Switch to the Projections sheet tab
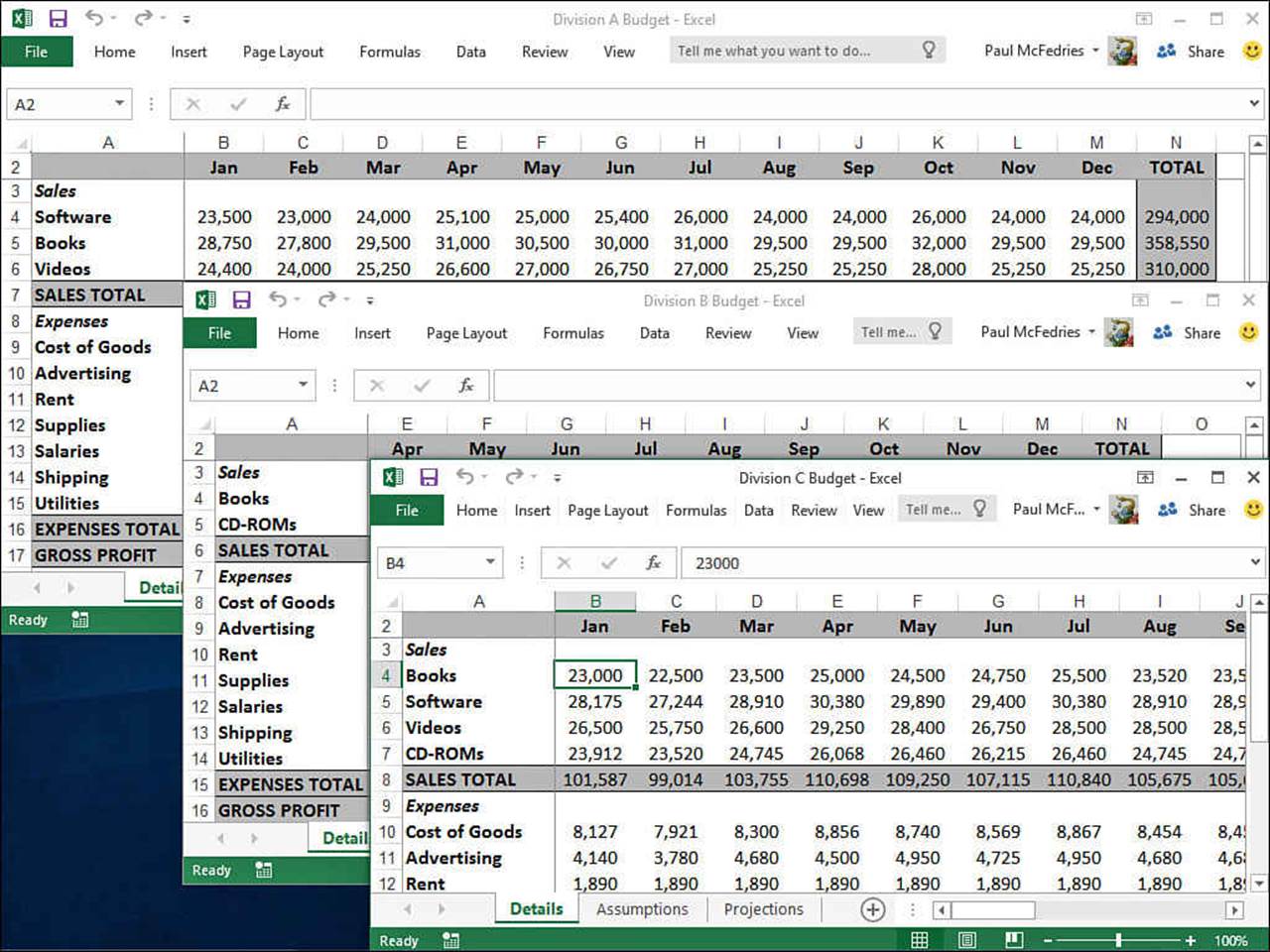The image size is (1270, 952). (764, 909)
